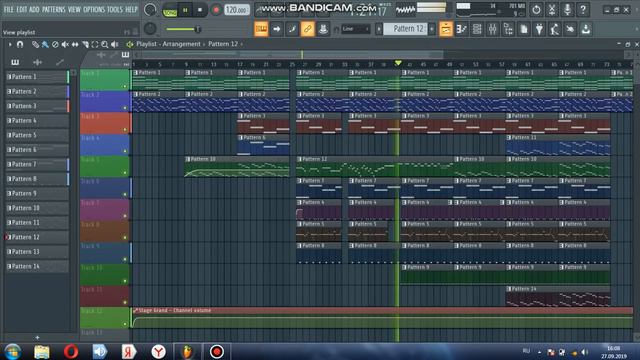The image size is (640, 360).
Task: Open the Line snap dropdown
Action: 356,29
